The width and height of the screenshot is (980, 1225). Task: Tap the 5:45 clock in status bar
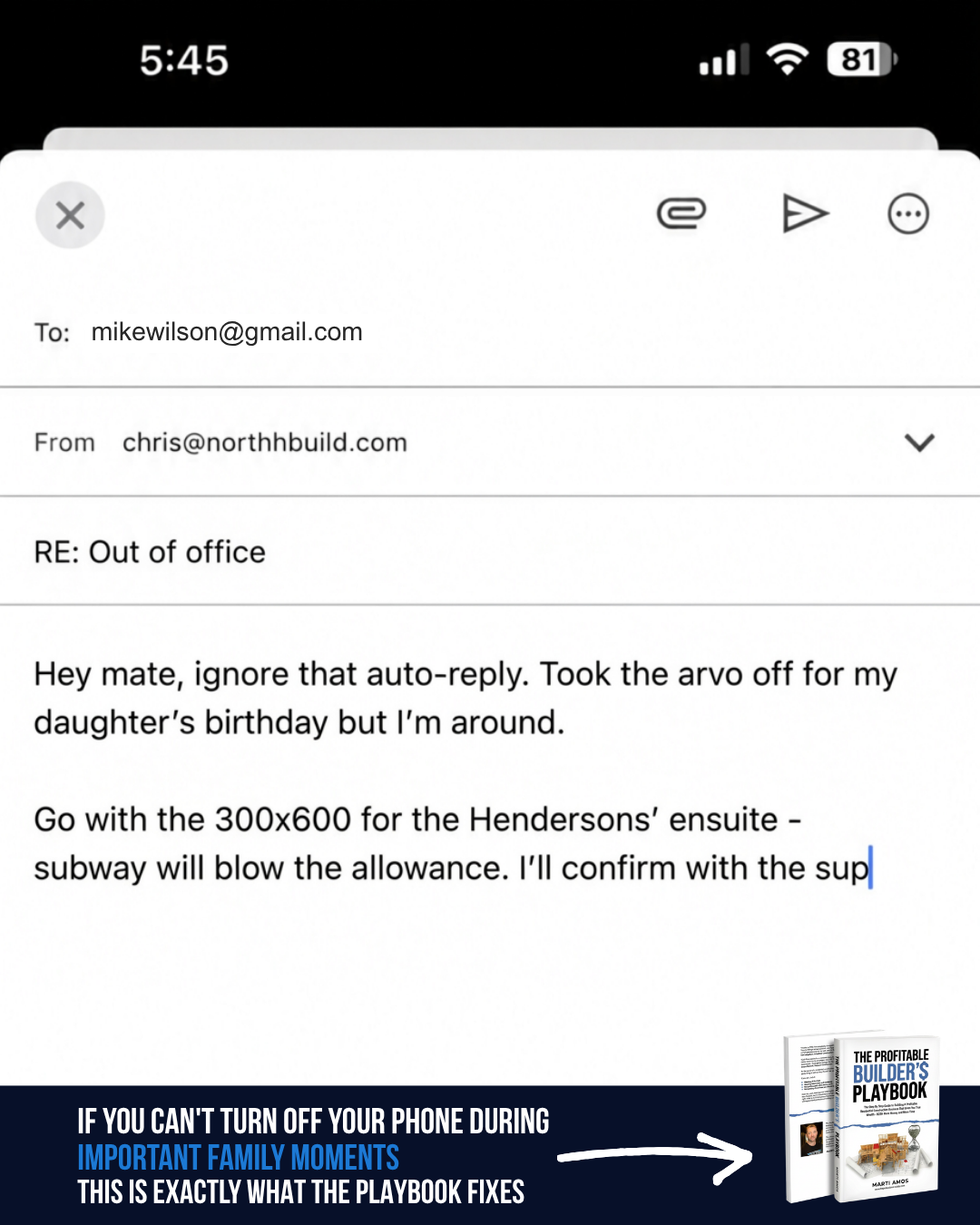(184, 61)
